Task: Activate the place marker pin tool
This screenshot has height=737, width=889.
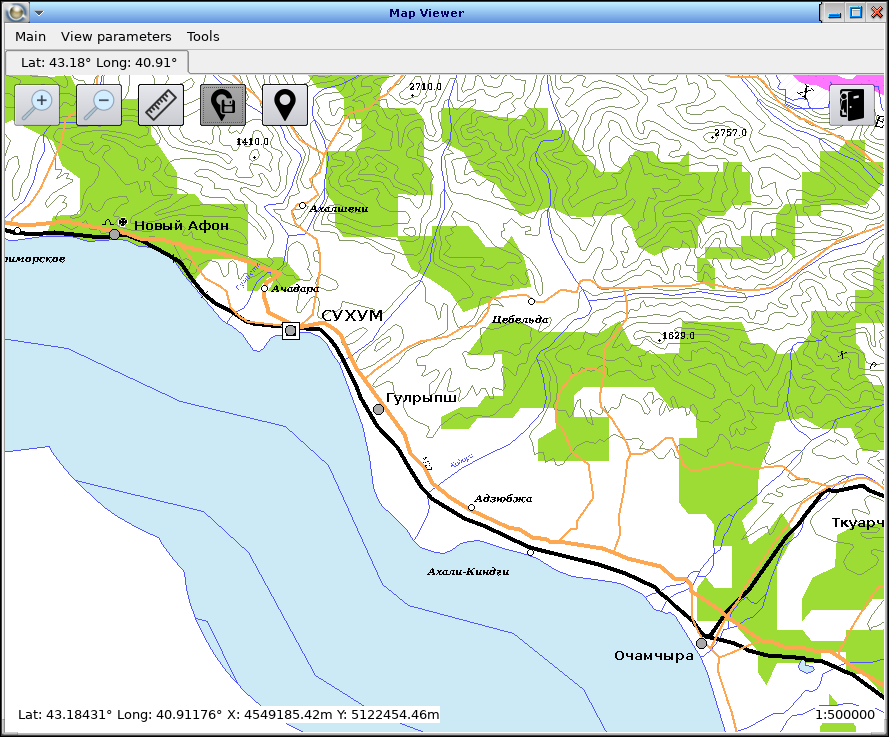Action: tap(285, 104)
